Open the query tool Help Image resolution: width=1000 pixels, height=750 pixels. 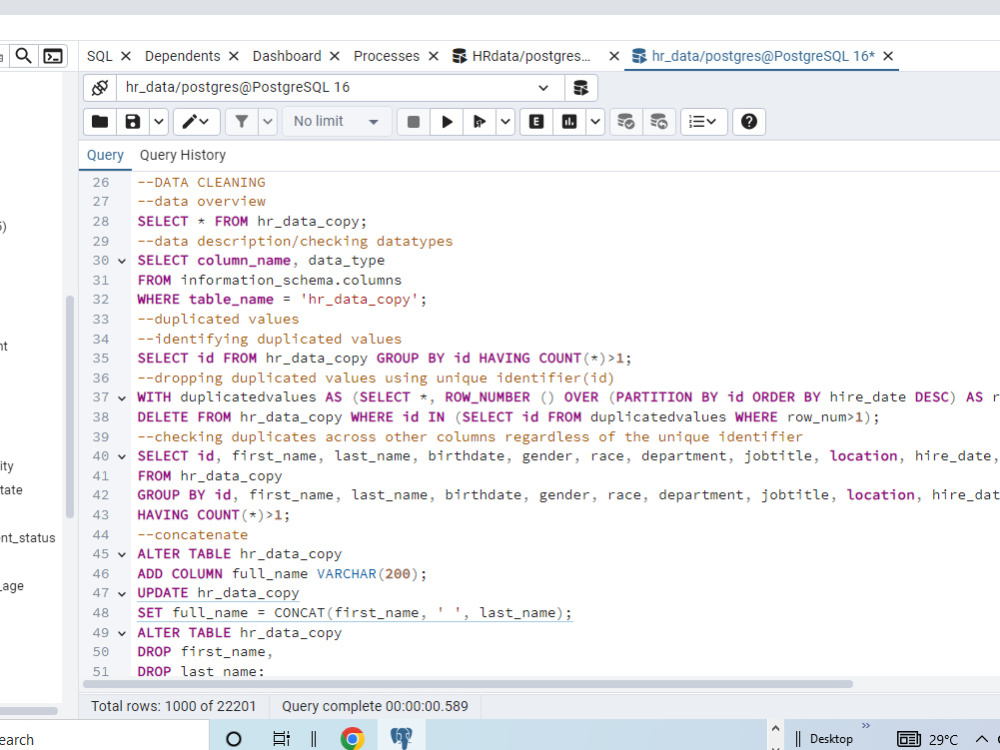point(749,121)
